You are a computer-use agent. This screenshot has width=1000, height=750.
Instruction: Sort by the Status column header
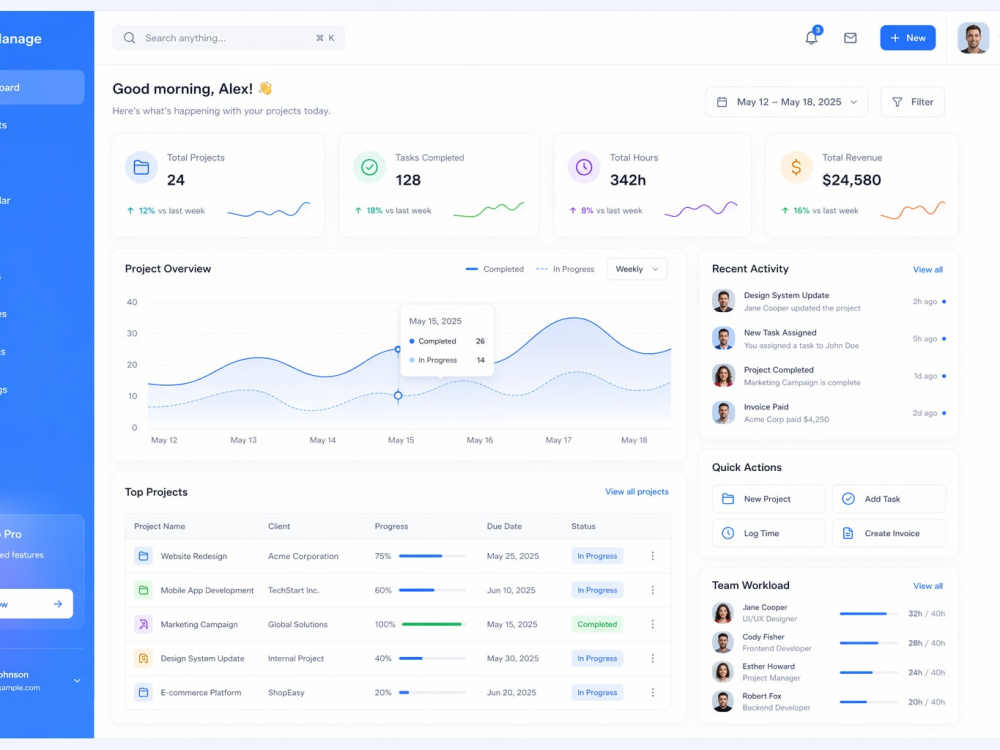583,526
